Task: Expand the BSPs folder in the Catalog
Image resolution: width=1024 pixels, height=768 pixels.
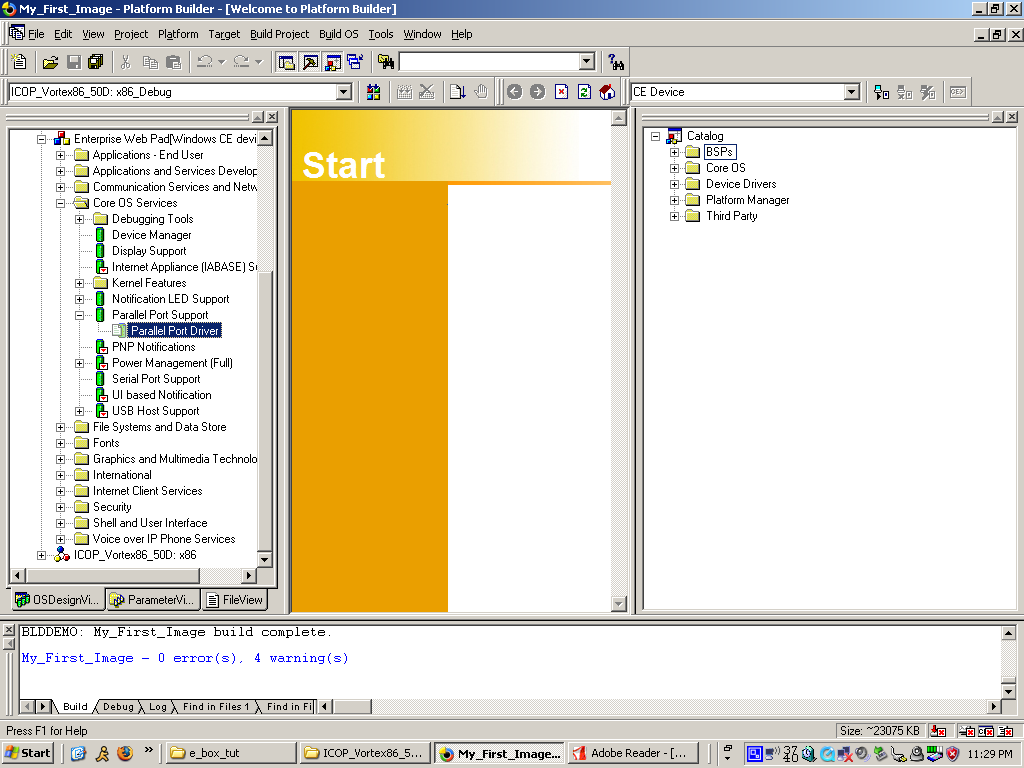Action: (x=673, y=151)
